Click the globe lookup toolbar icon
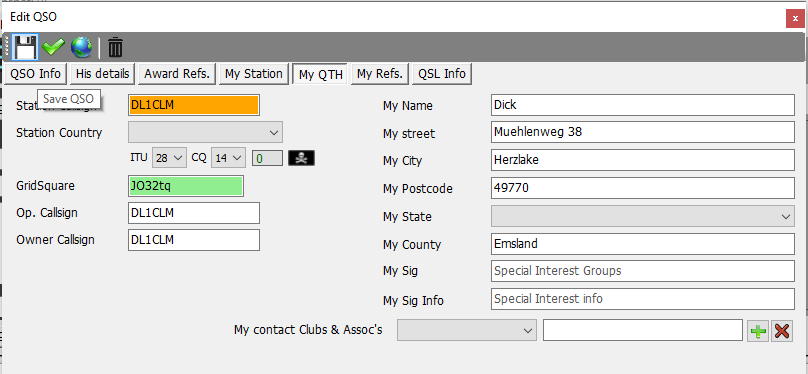 pos(81,47)
